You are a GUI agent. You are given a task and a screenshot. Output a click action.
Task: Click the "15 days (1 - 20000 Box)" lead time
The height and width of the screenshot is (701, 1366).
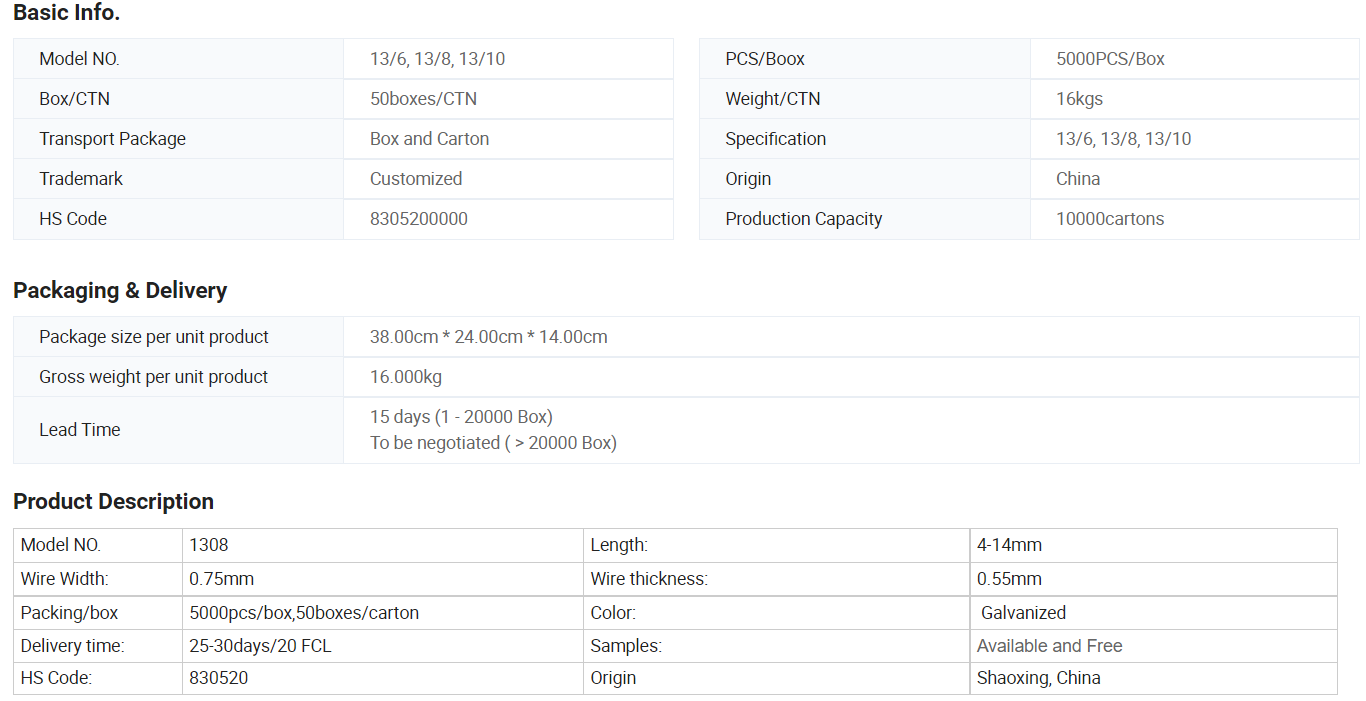click(461, 417)
